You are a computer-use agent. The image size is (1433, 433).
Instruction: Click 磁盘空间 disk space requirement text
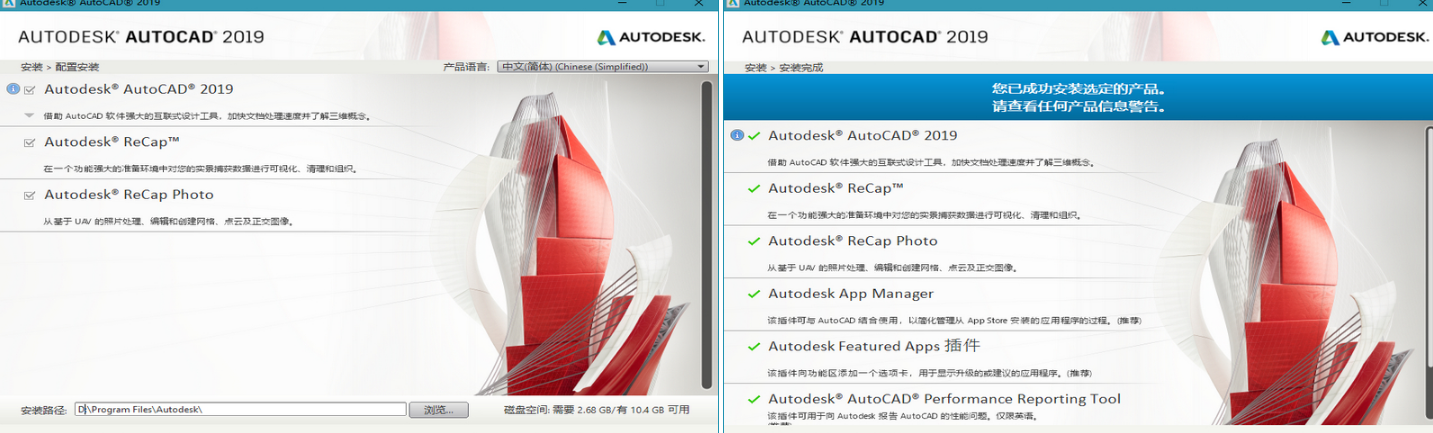pyautogui.click(x=597, y=410)
